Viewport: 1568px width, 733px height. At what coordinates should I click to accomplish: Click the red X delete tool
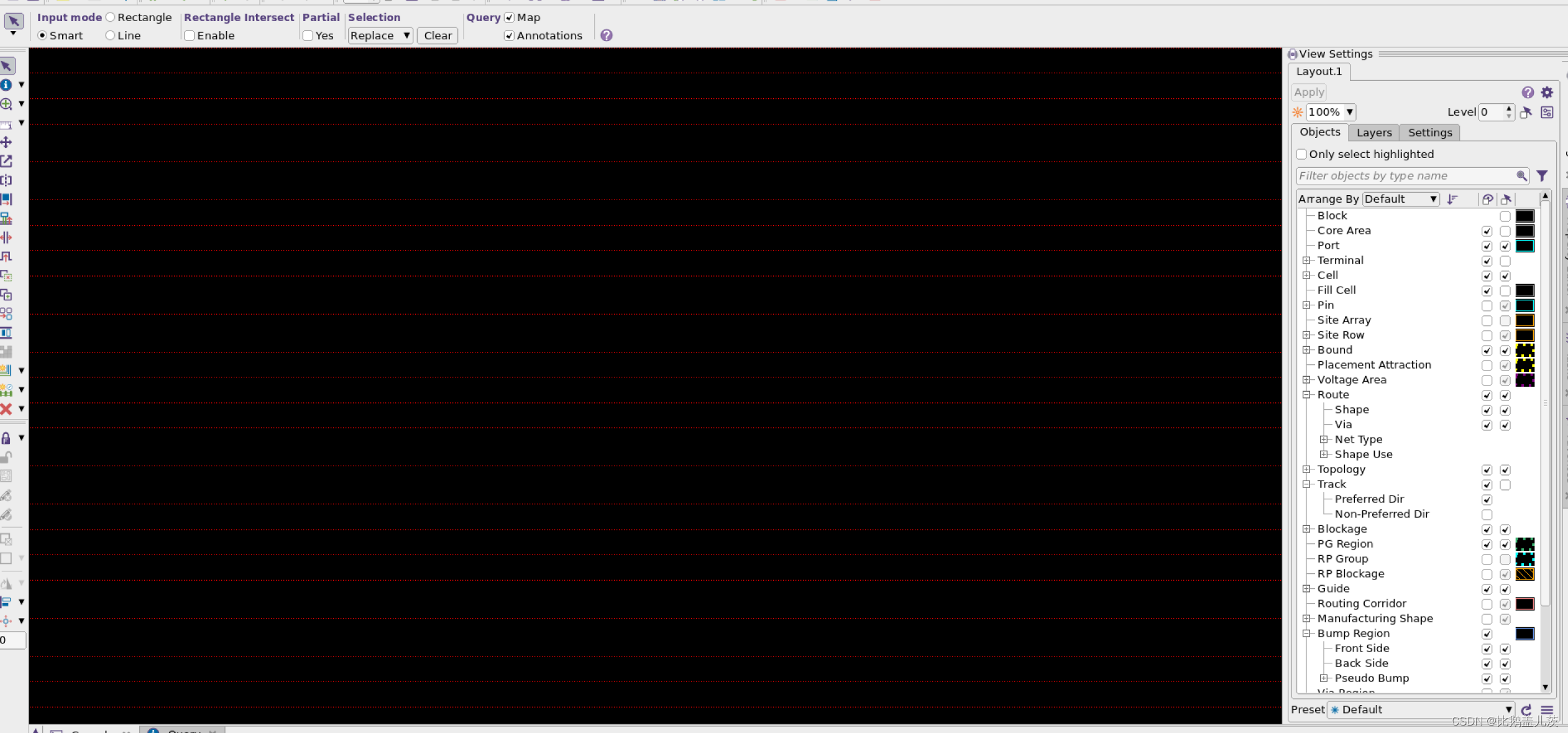tap(6, 409)
